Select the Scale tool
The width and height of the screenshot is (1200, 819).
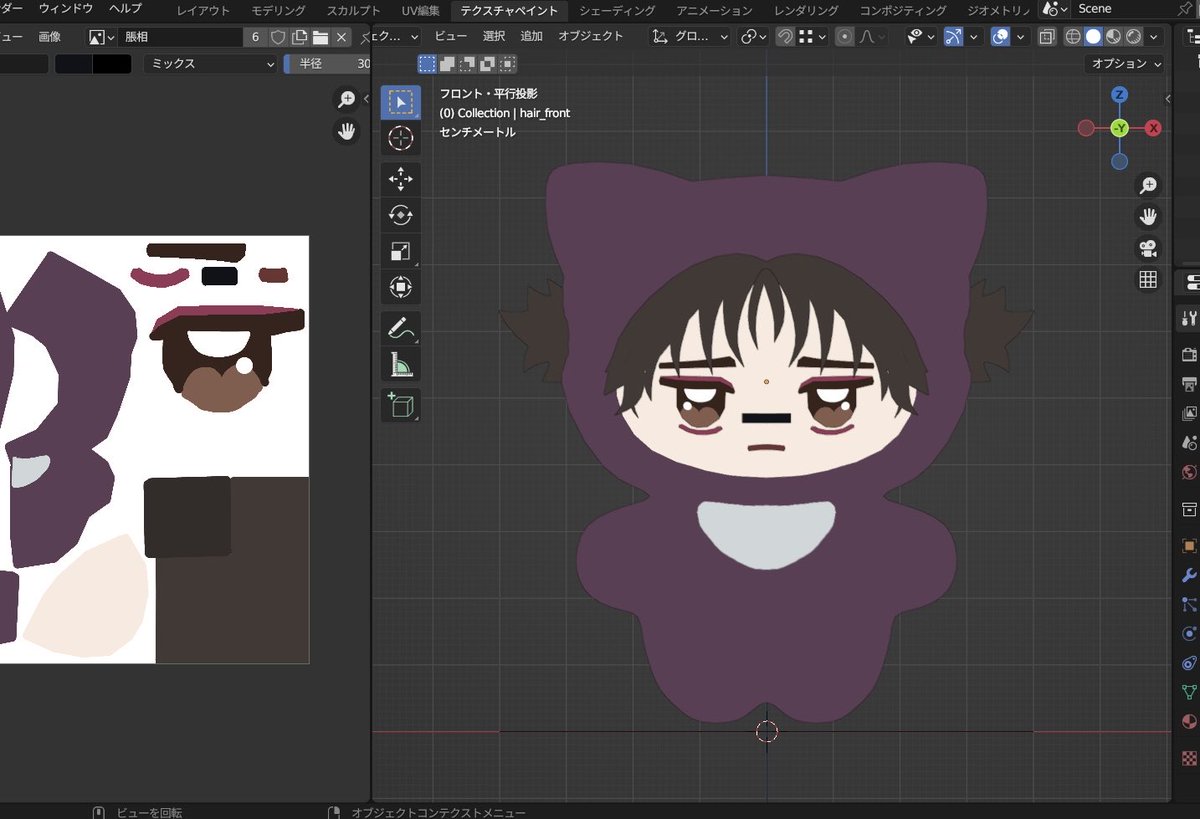click(x=400, y=252)
